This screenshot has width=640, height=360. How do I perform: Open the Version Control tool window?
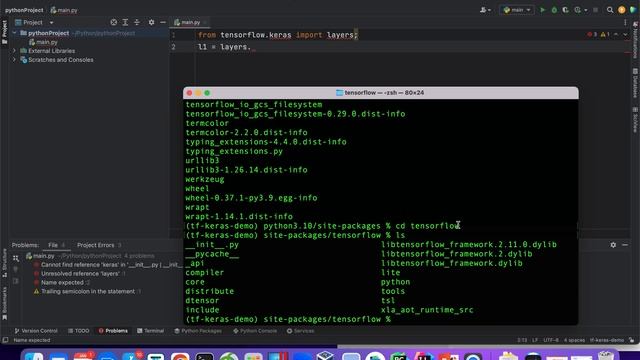point(36,331)
